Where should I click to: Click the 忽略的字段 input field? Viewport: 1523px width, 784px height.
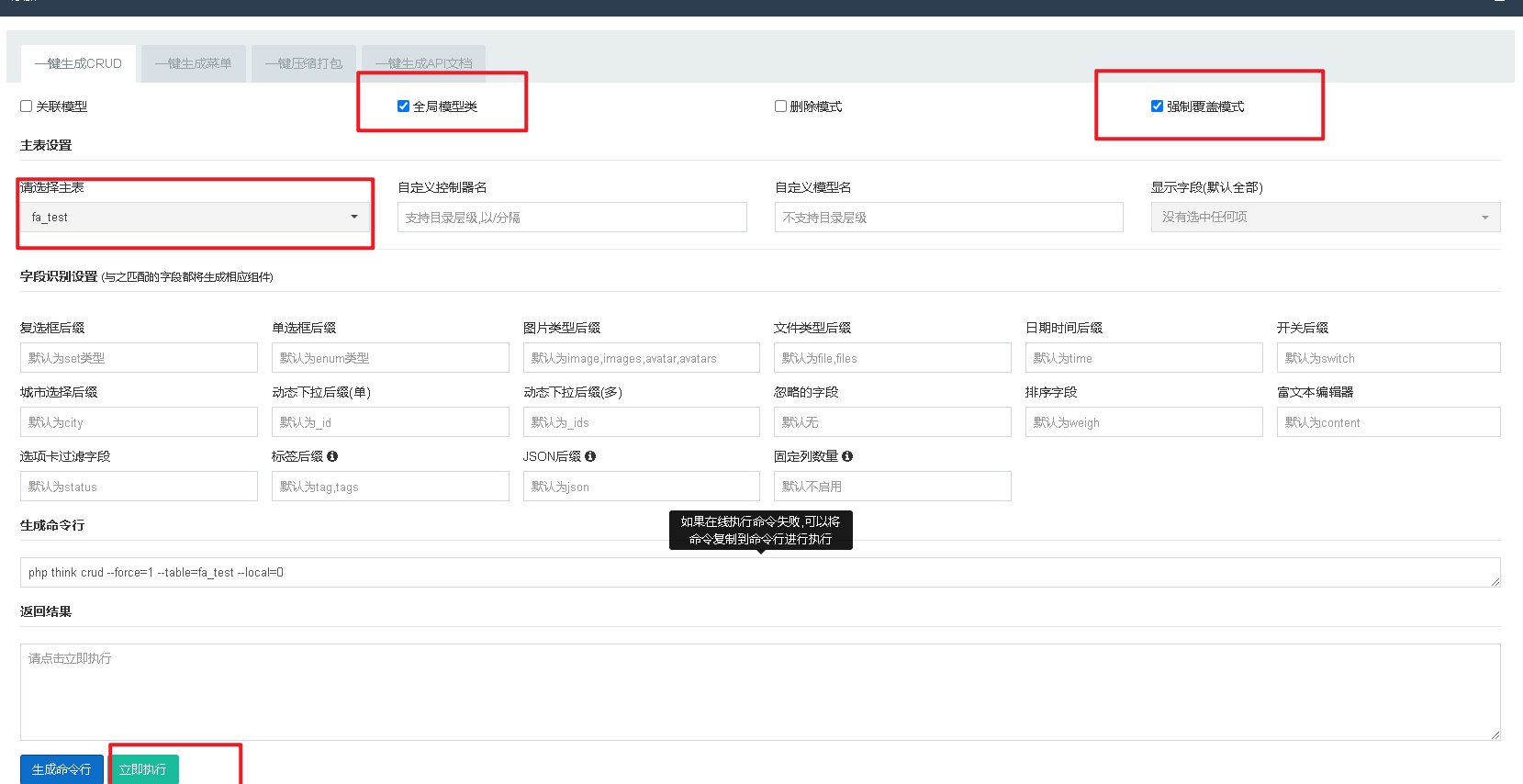pyautogui.click(x=892, y=422)
